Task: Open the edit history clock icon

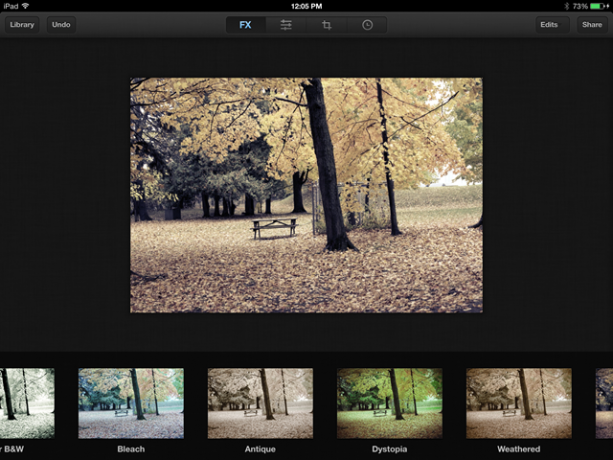Action: click(367, 25)
